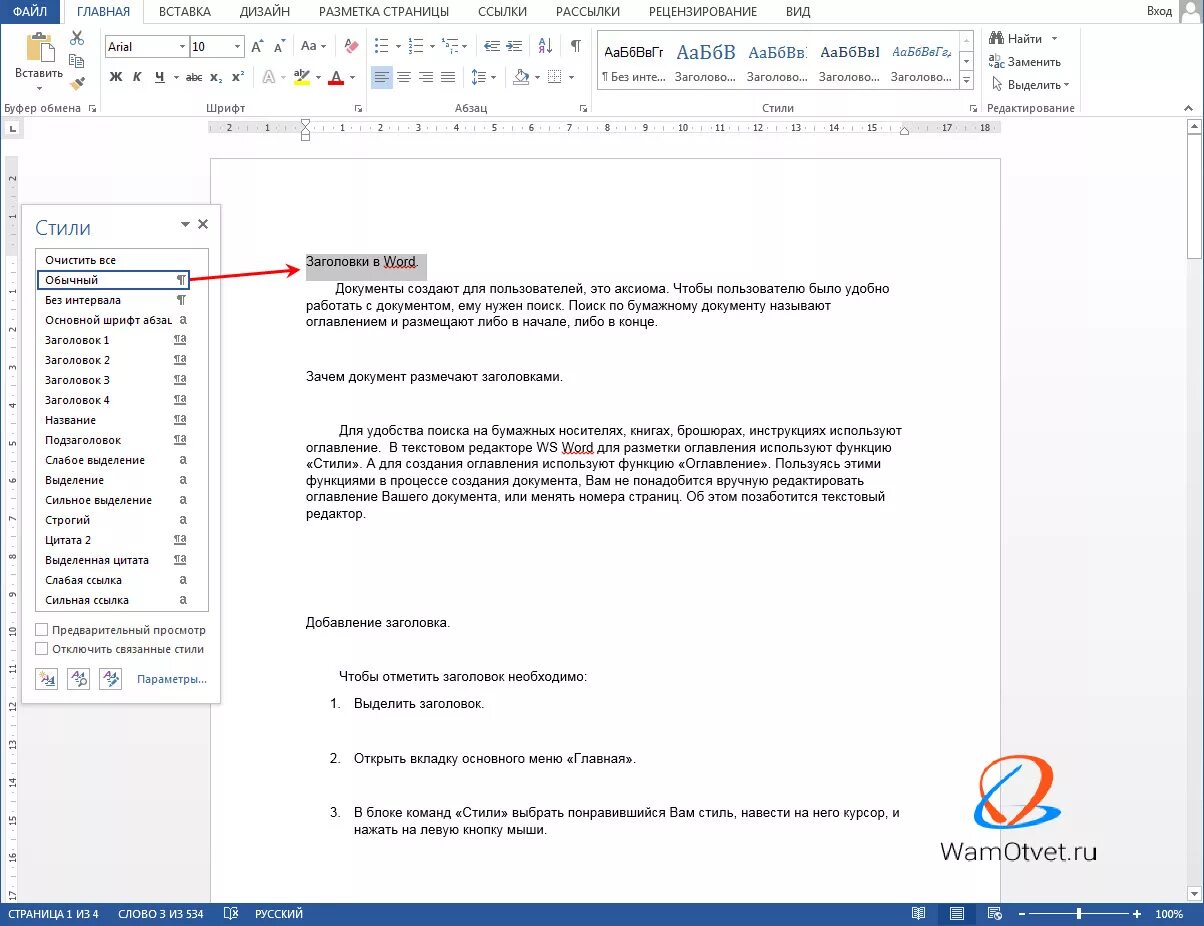Center-align the paragraph

[404, 77]
